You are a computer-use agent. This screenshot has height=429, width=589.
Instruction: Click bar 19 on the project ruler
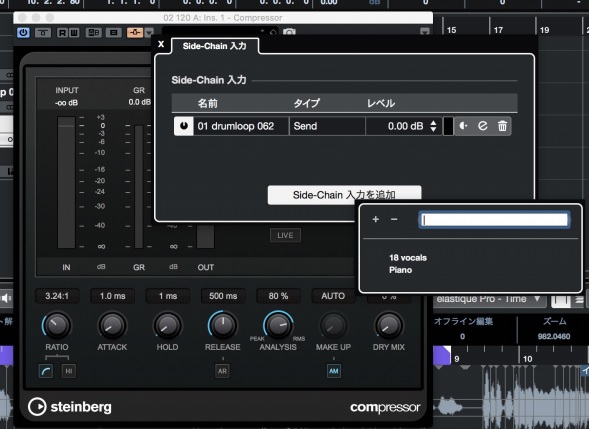point(544,30)
